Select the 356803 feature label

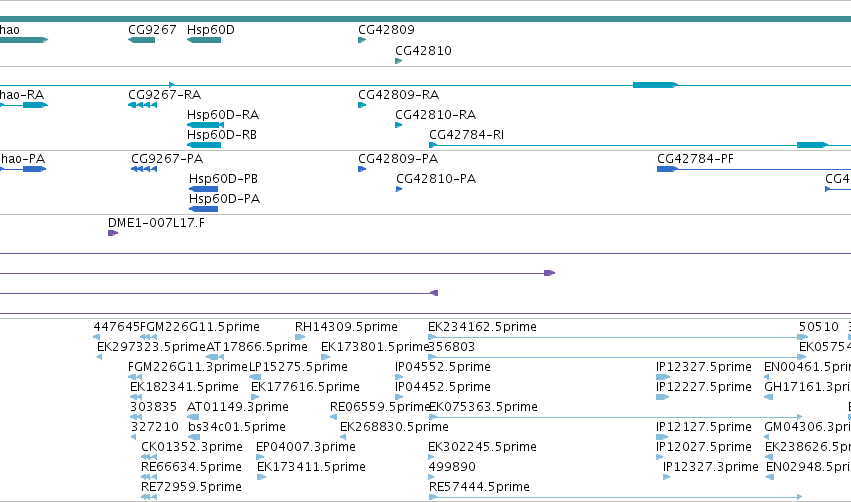pyautogui.click(x=452, y=346)
